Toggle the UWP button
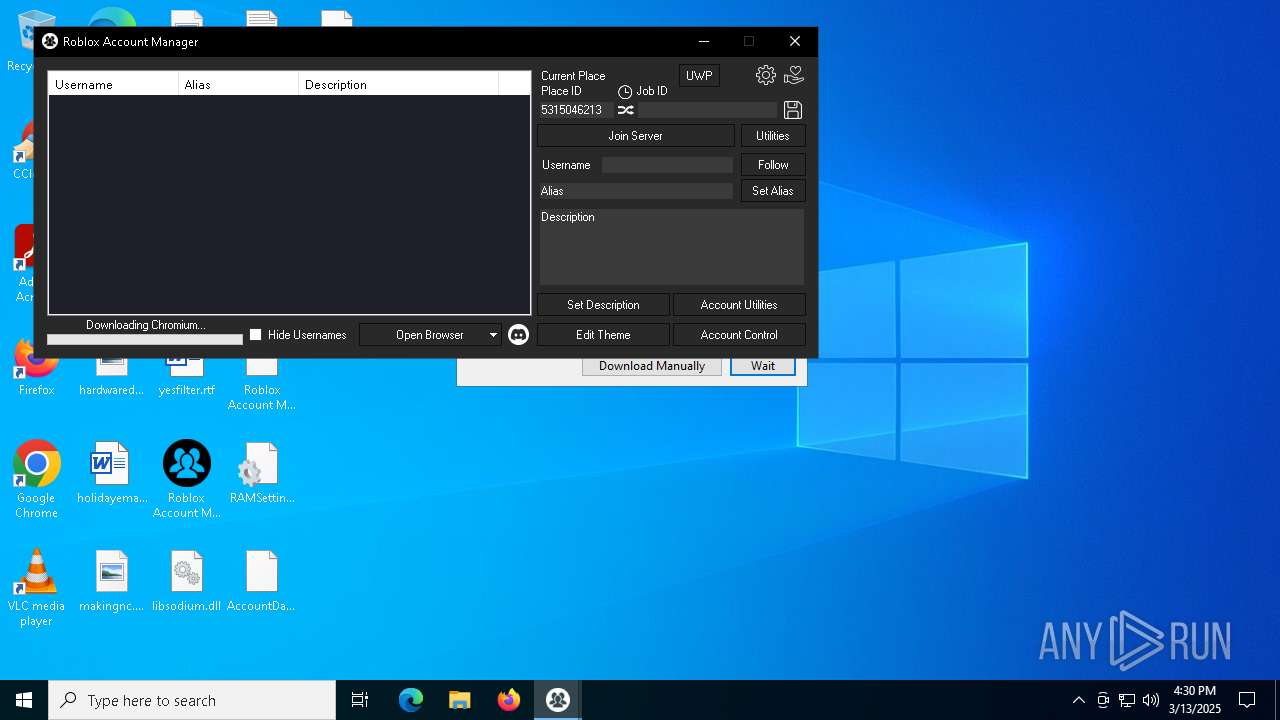 click(699, 76)
